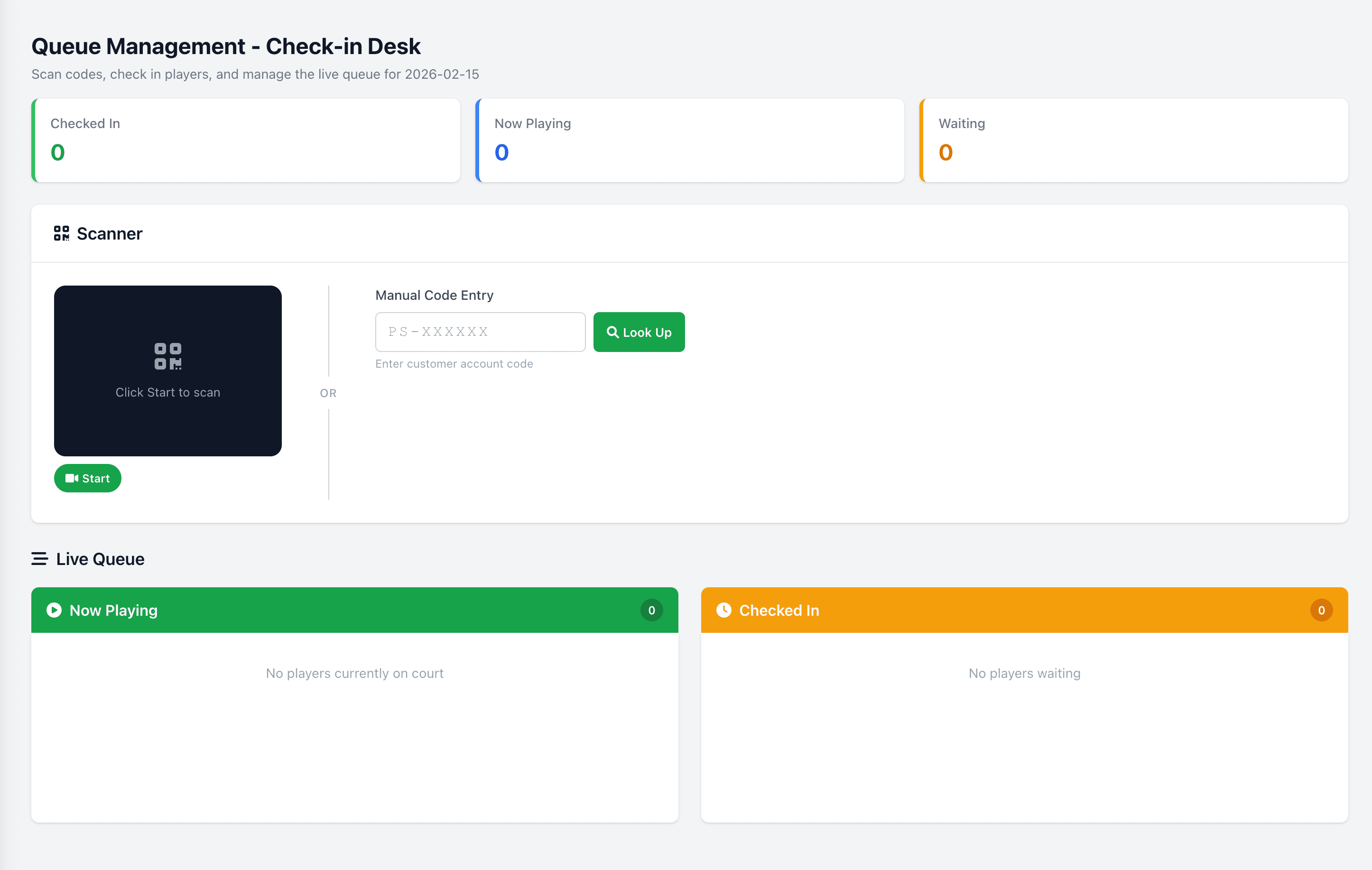The height and width of the screenshot is (870, 1372).
Task: Click the count badge on the Now Playing header
Action: 651,610
